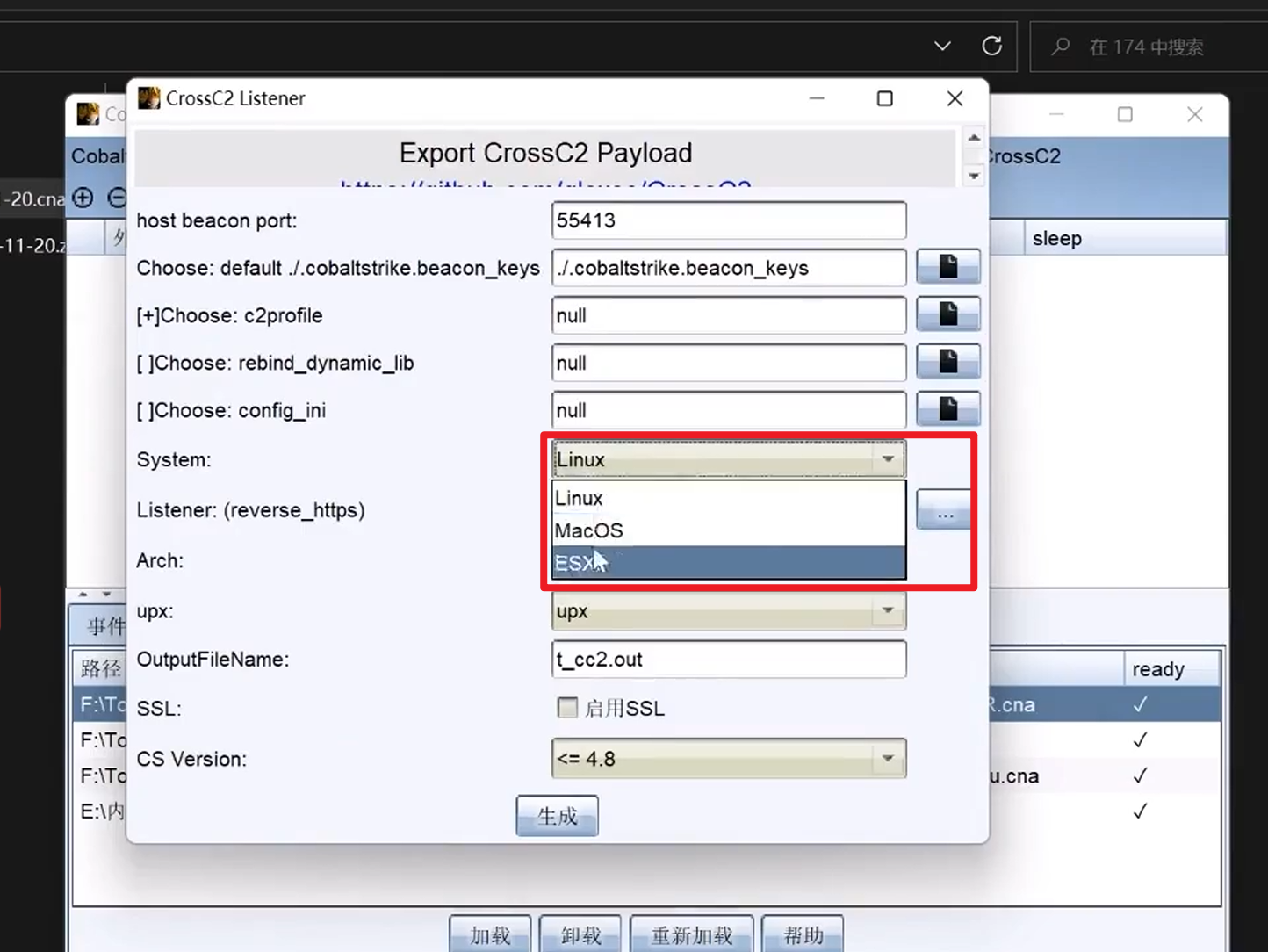Click the CrossC2 Listener title bar icon

[149, 97]
